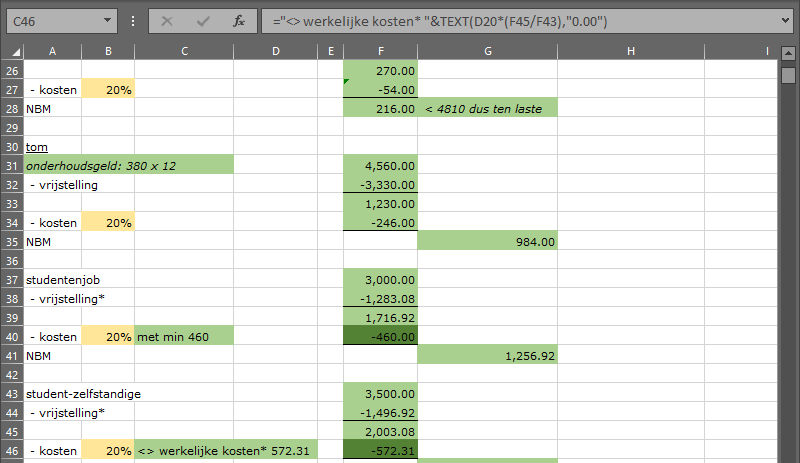Select column H header
Image resolution: width=800 pixels, height=463 pixels.
tap(631, 51)
